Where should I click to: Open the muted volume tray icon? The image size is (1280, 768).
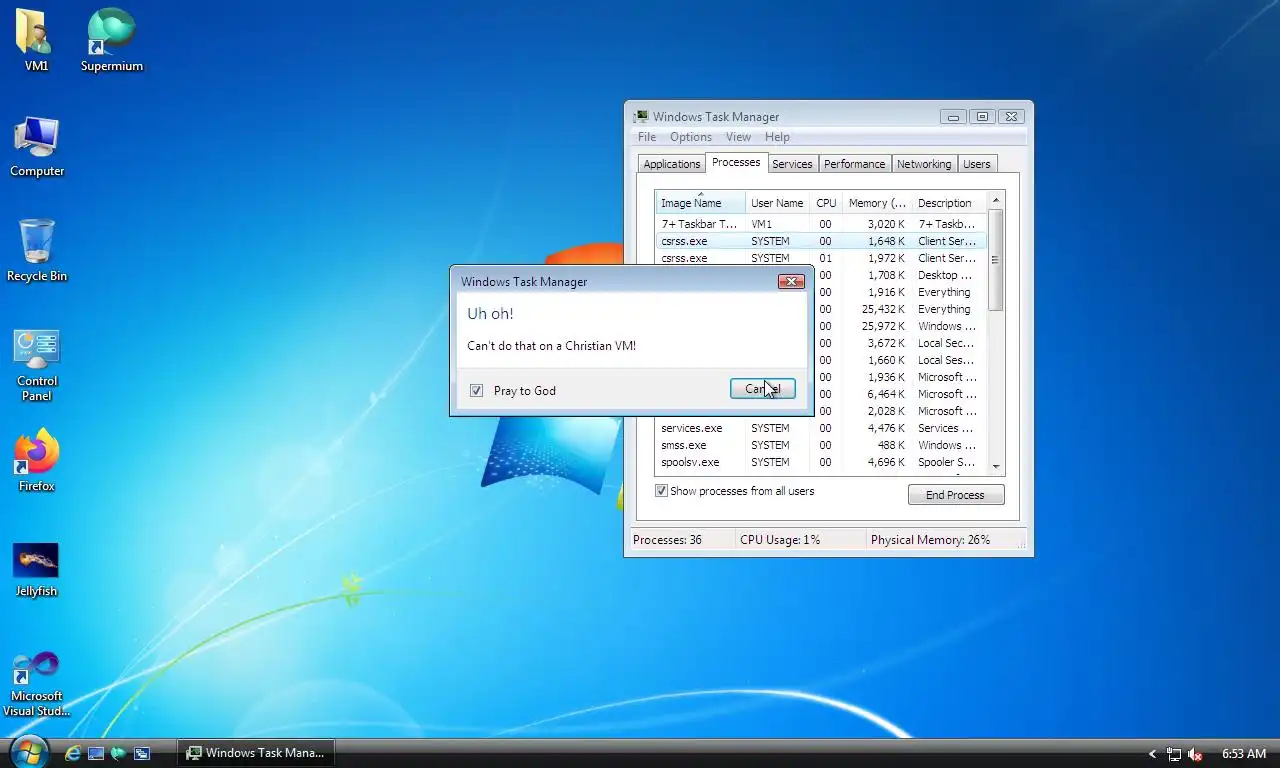coord(1195,754)
